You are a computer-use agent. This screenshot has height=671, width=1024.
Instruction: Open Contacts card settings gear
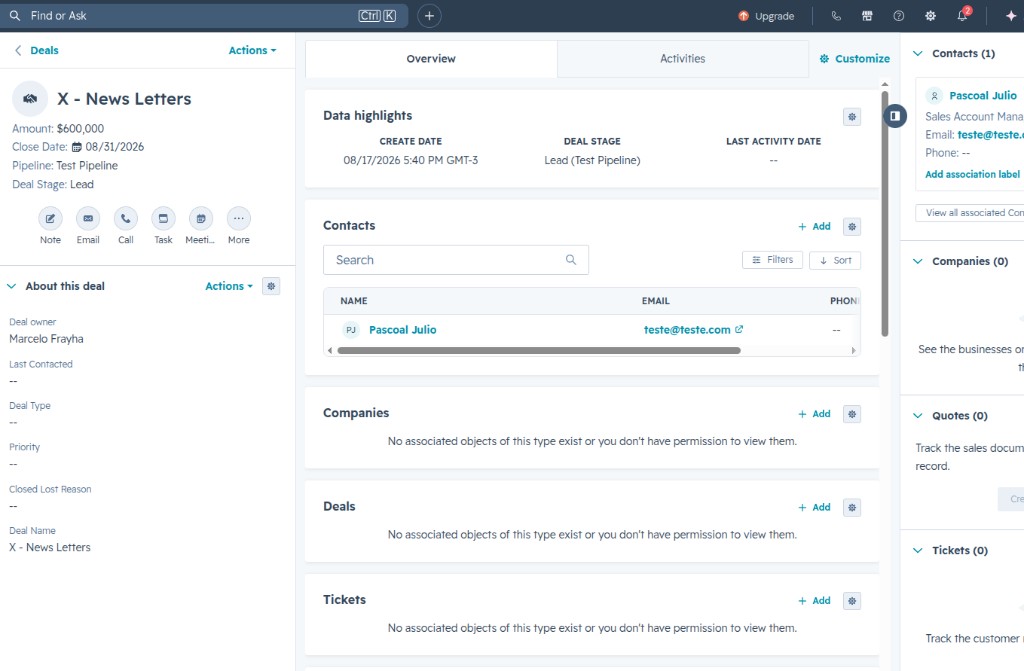[x=852, y=227]
